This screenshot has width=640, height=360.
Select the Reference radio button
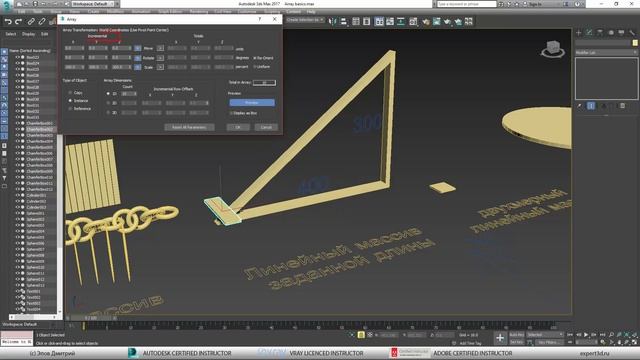(70, 109)
